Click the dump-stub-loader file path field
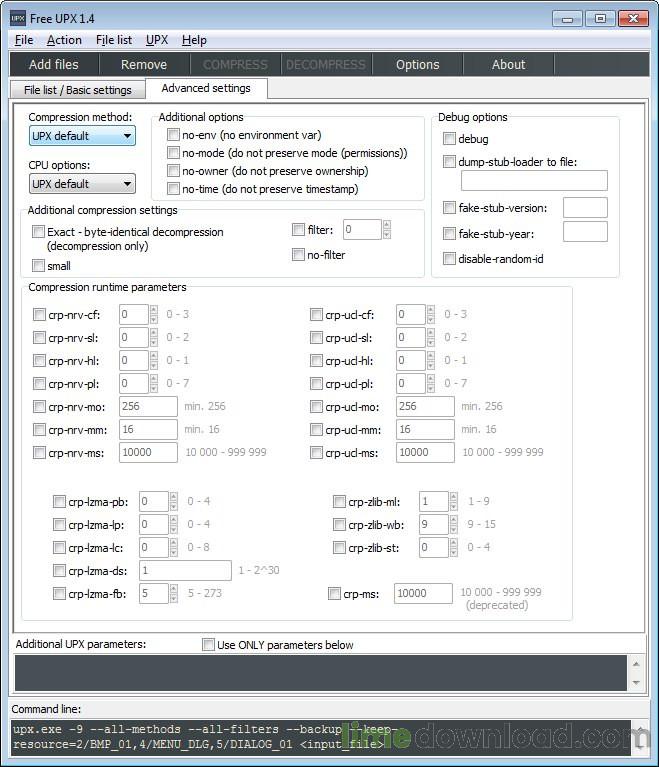This screenshot has width=659, height=767. 534,181
